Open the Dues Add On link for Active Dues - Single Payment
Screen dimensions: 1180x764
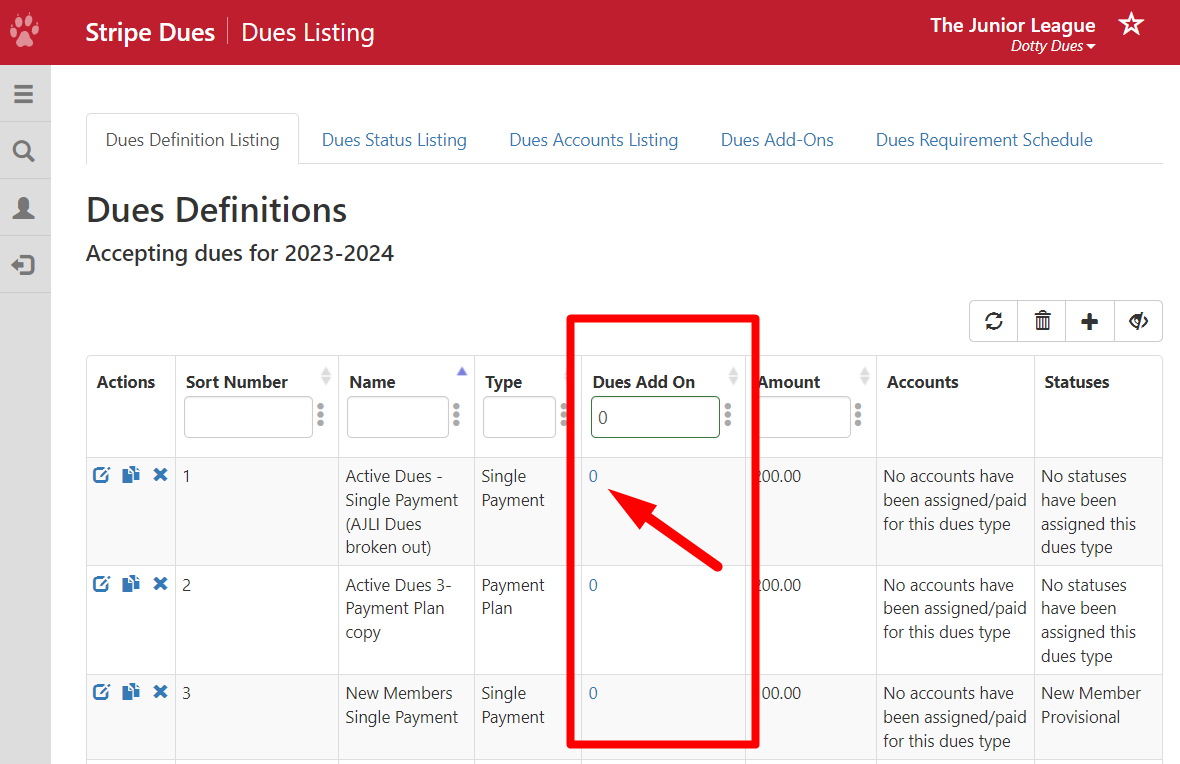pyautogui.click(x=593, y=476)
